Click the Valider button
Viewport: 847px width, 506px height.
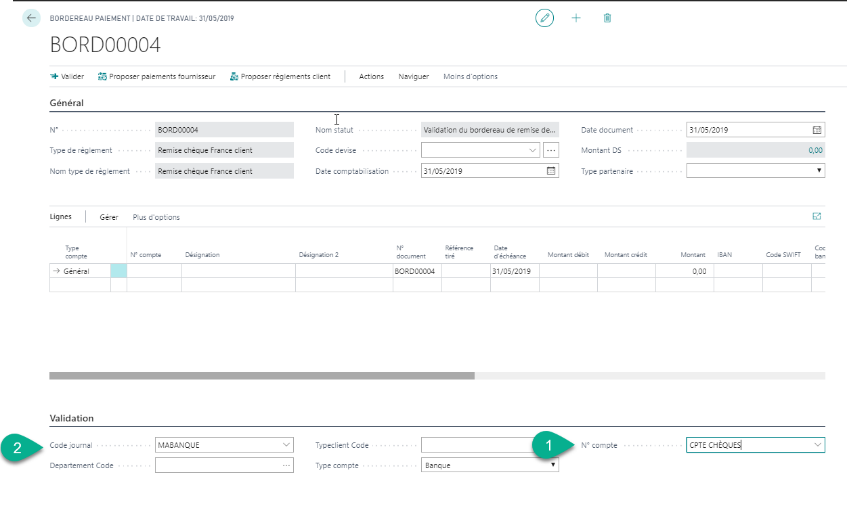[x=67, y=76]
